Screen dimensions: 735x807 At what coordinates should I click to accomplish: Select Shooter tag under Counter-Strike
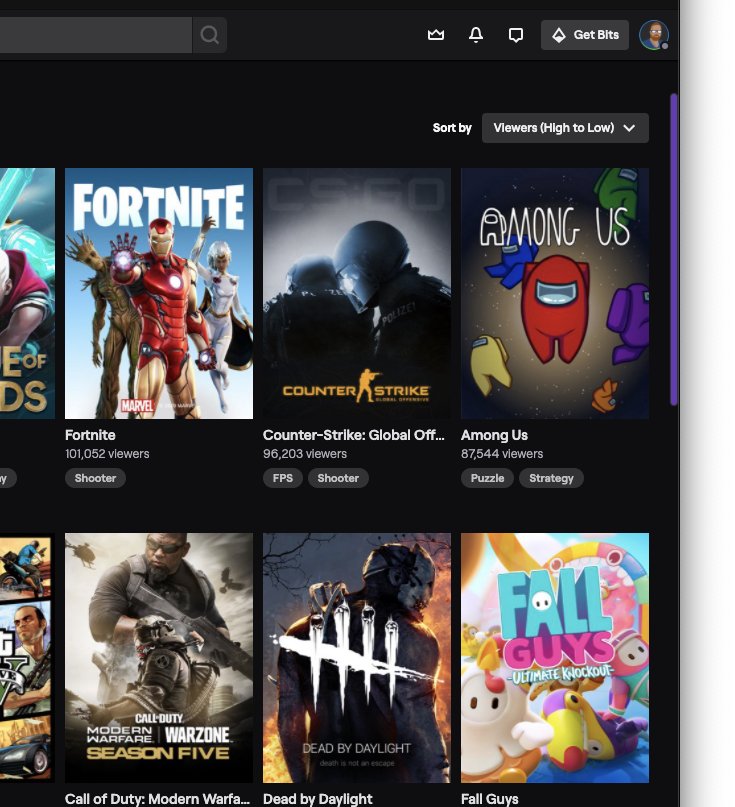(338, 478)
